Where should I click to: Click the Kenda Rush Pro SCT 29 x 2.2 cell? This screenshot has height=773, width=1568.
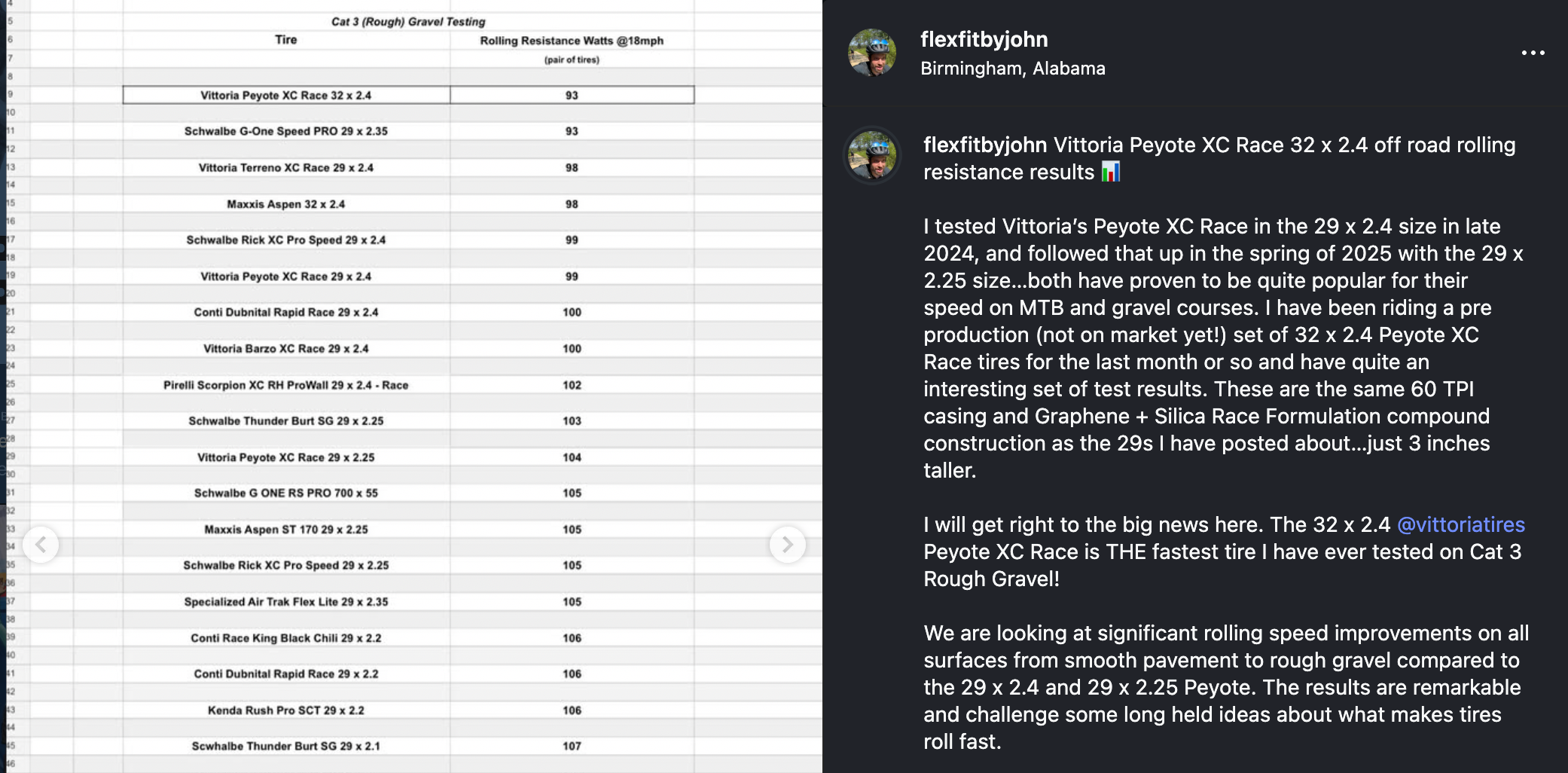(x=286, y=710)
